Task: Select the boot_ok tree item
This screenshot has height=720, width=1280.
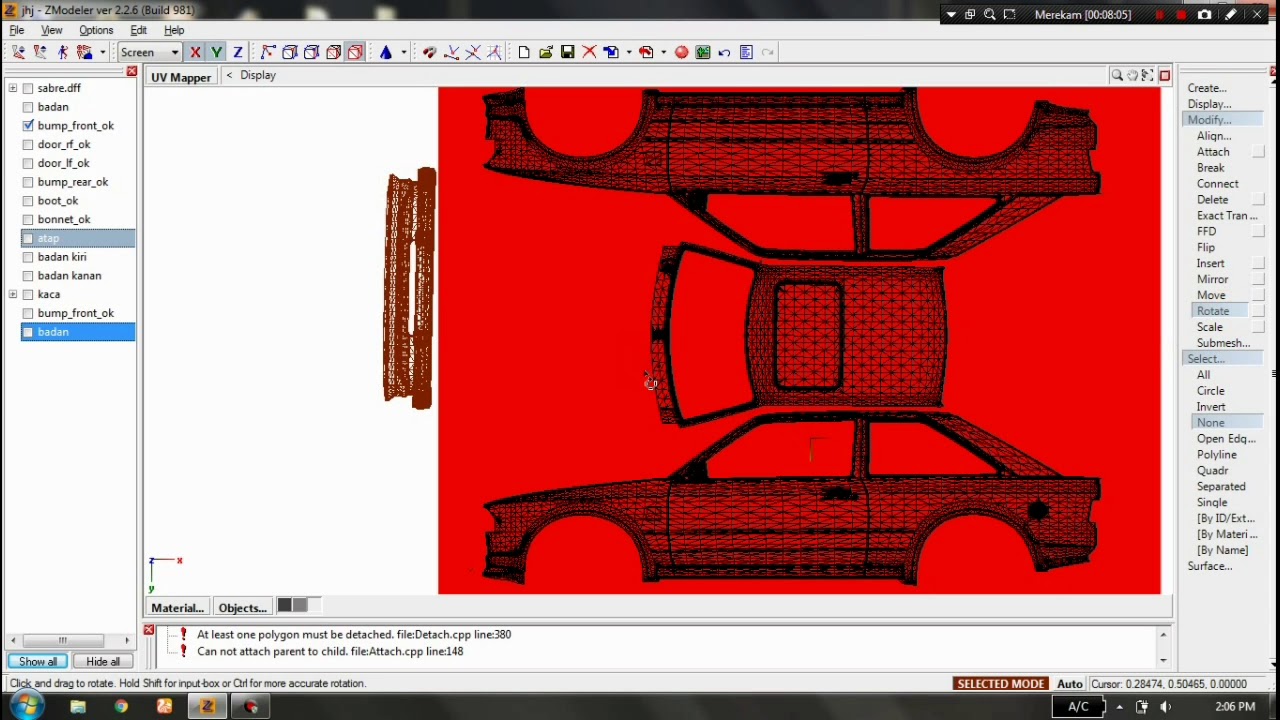Action: point(58,201)
